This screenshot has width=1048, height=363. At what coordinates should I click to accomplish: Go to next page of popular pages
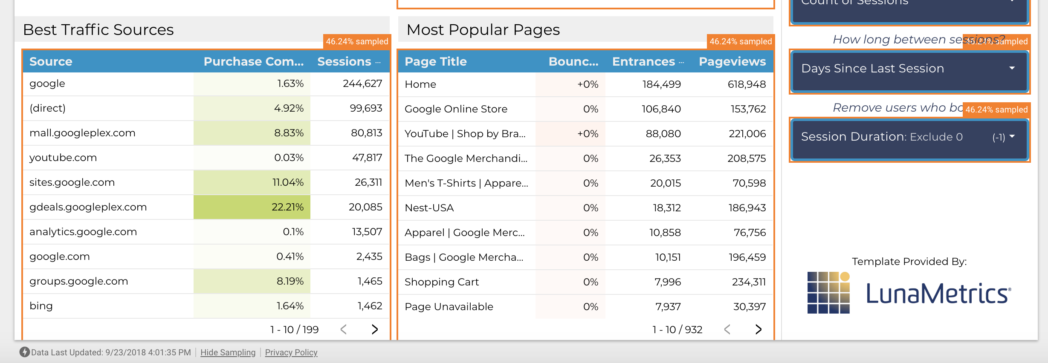coord(758,329)
